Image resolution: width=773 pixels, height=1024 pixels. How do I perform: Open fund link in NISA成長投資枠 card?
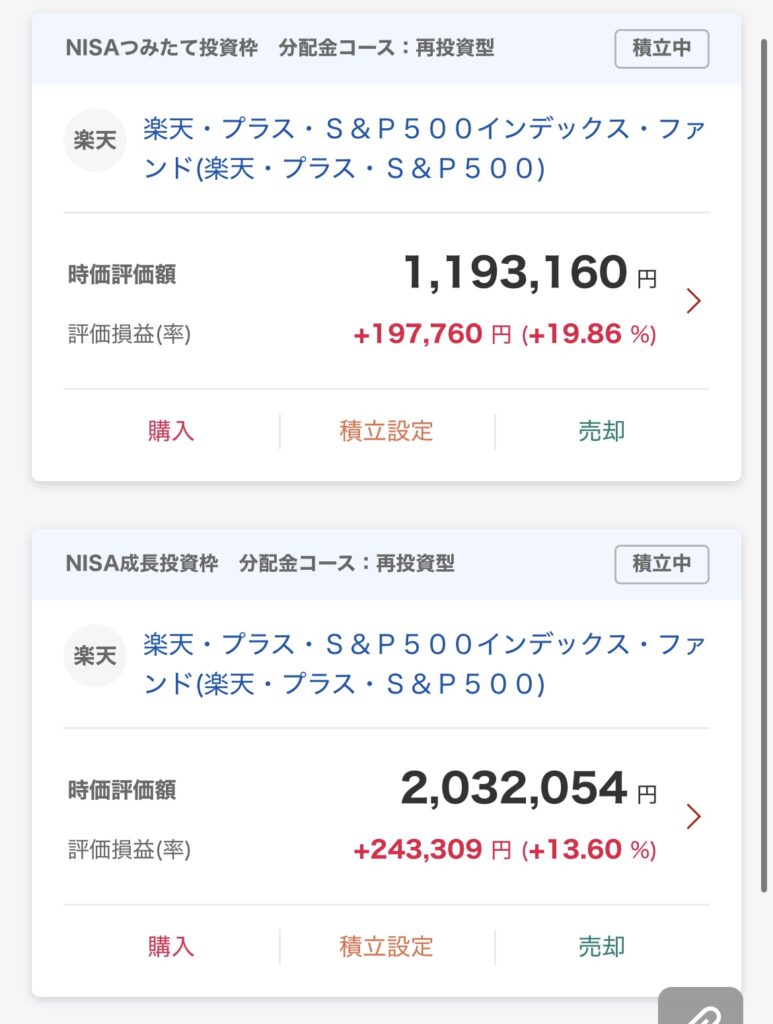point(424,664)
